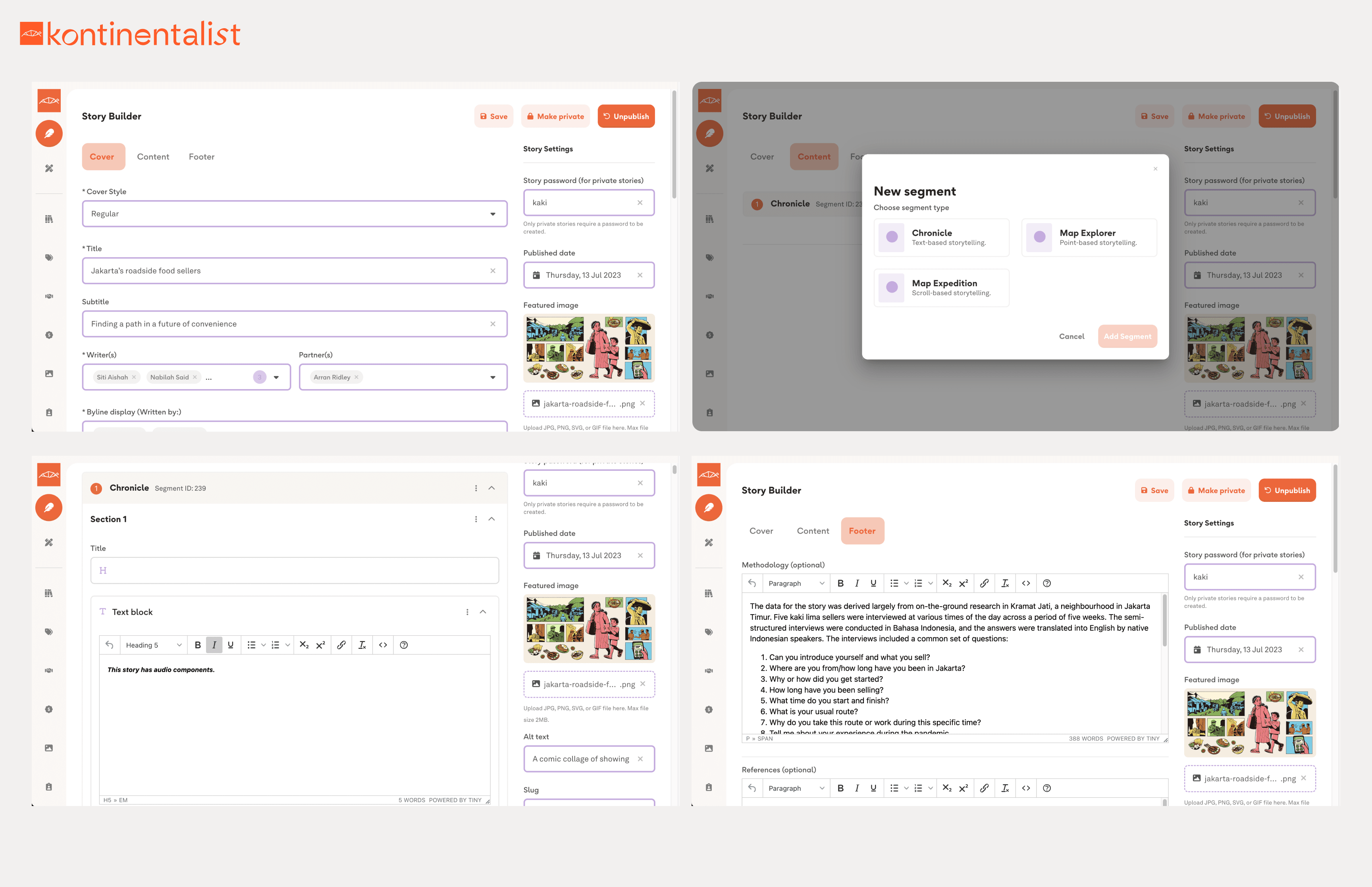Collapse the Chronicle Segment ID: 239 panel with its chevron
This screenshot has width=1372, height=887.
492,488
